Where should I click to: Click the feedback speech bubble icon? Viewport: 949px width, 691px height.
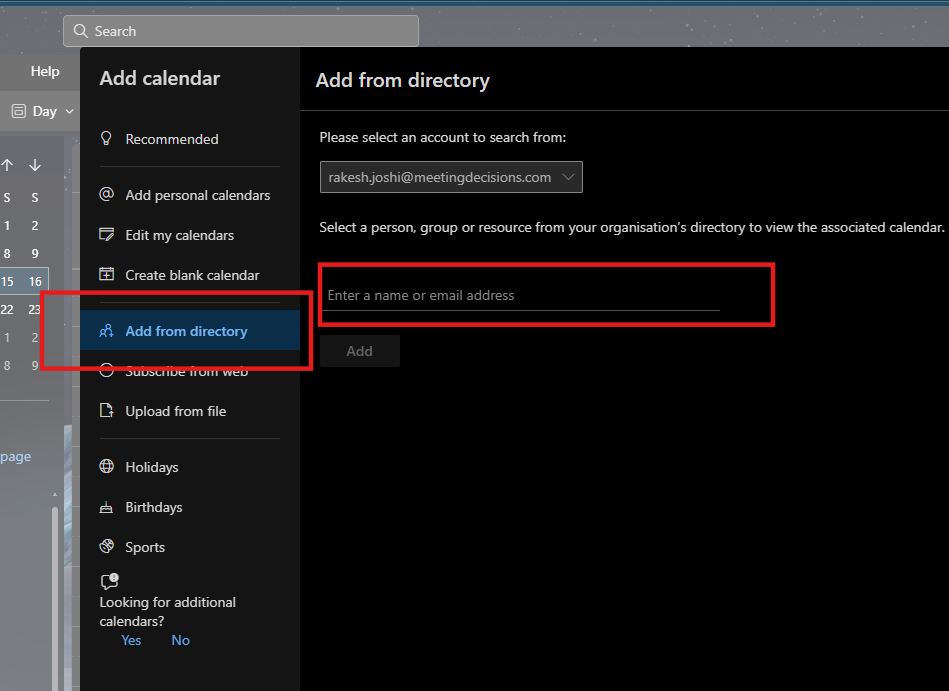pos(110,581)
